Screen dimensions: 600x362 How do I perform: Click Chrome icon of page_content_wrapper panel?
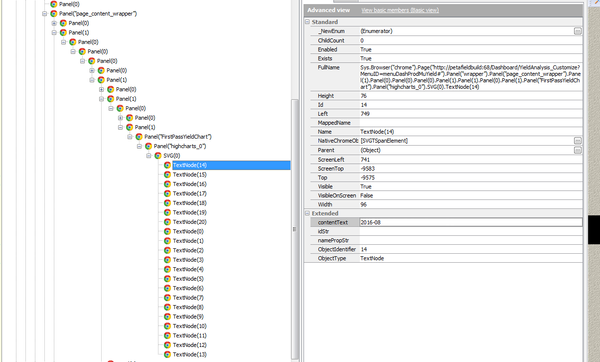click(x=54, y=13)
